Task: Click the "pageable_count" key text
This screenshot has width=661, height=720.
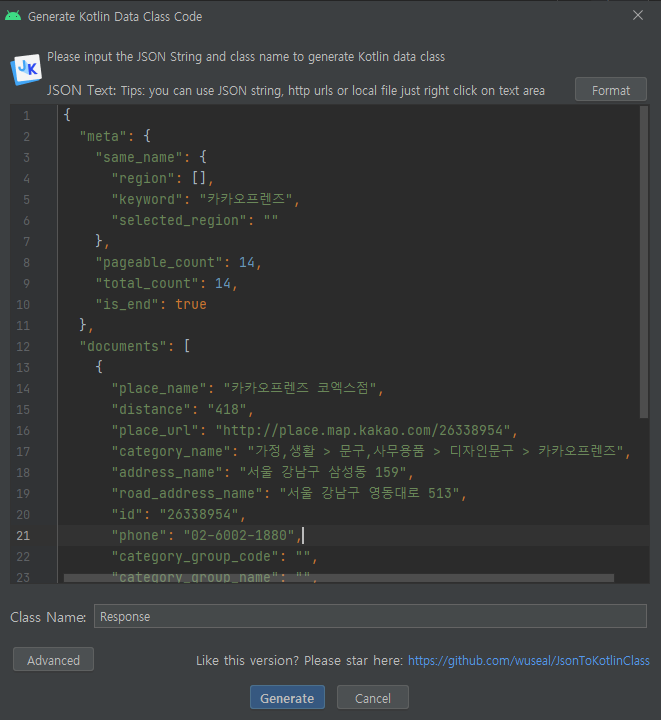Action: point(159,262)
